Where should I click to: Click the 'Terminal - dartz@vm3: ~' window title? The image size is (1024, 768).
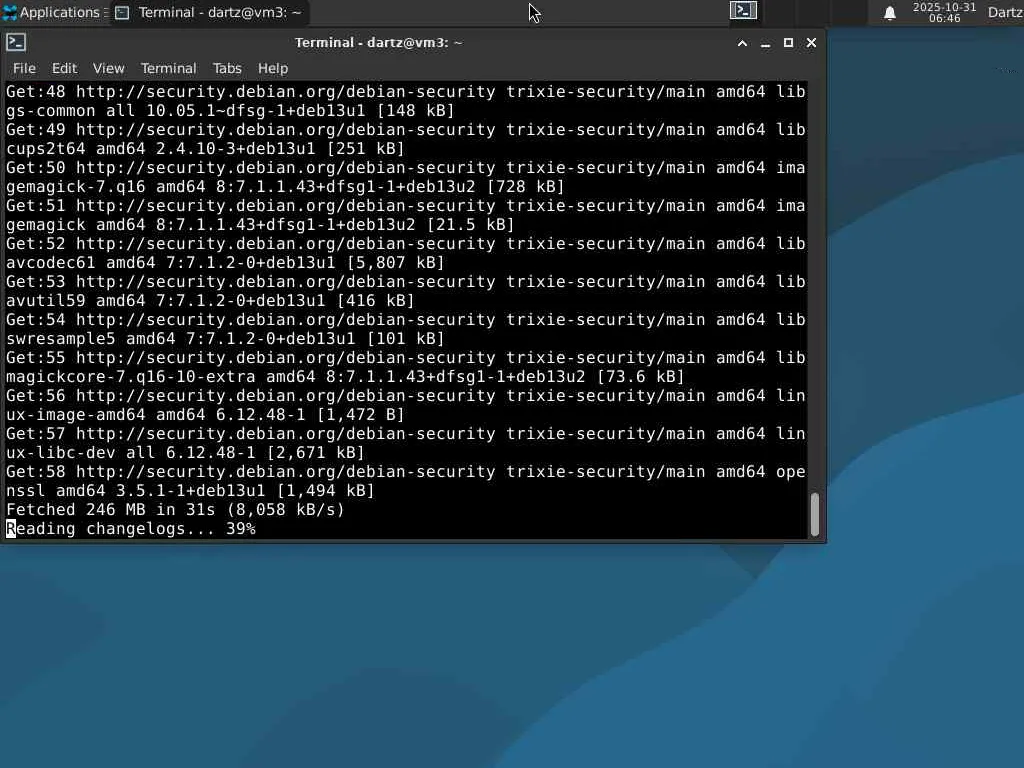tap(379, 43)
